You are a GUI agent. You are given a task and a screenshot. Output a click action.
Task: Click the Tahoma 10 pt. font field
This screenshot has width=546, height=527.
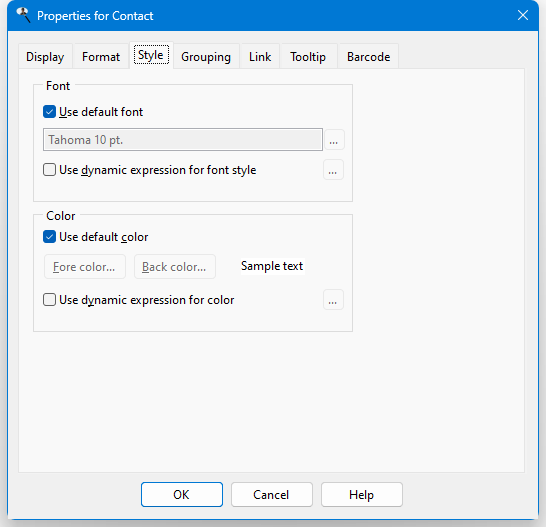coord(183,140)
